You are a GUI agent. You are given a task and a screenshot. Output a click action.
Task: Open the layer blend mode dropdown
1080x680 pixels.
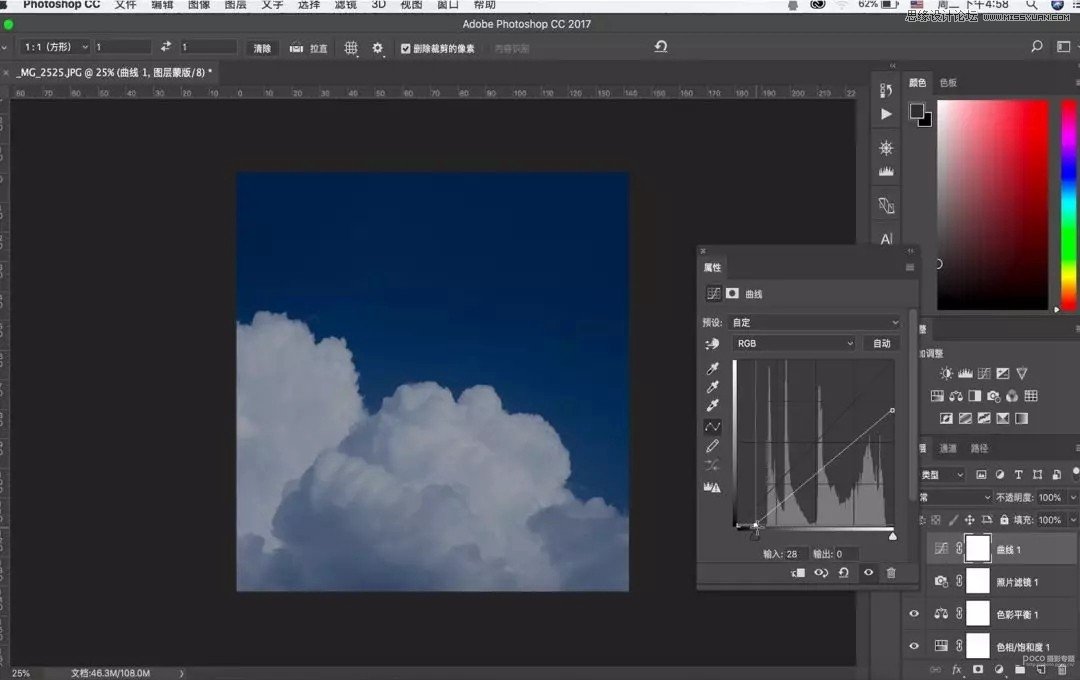(955, 497)
